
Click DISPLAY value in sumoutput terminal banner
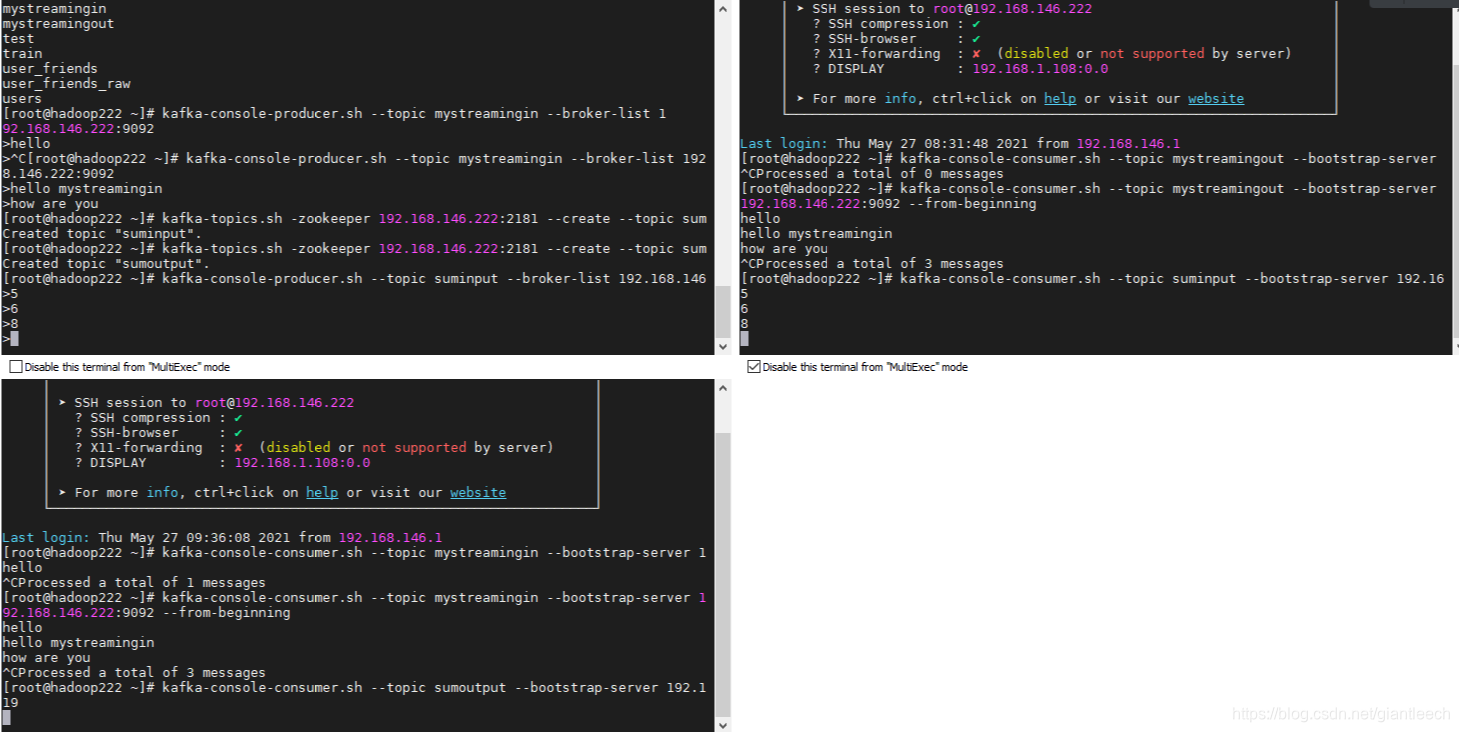pos(302,463)
